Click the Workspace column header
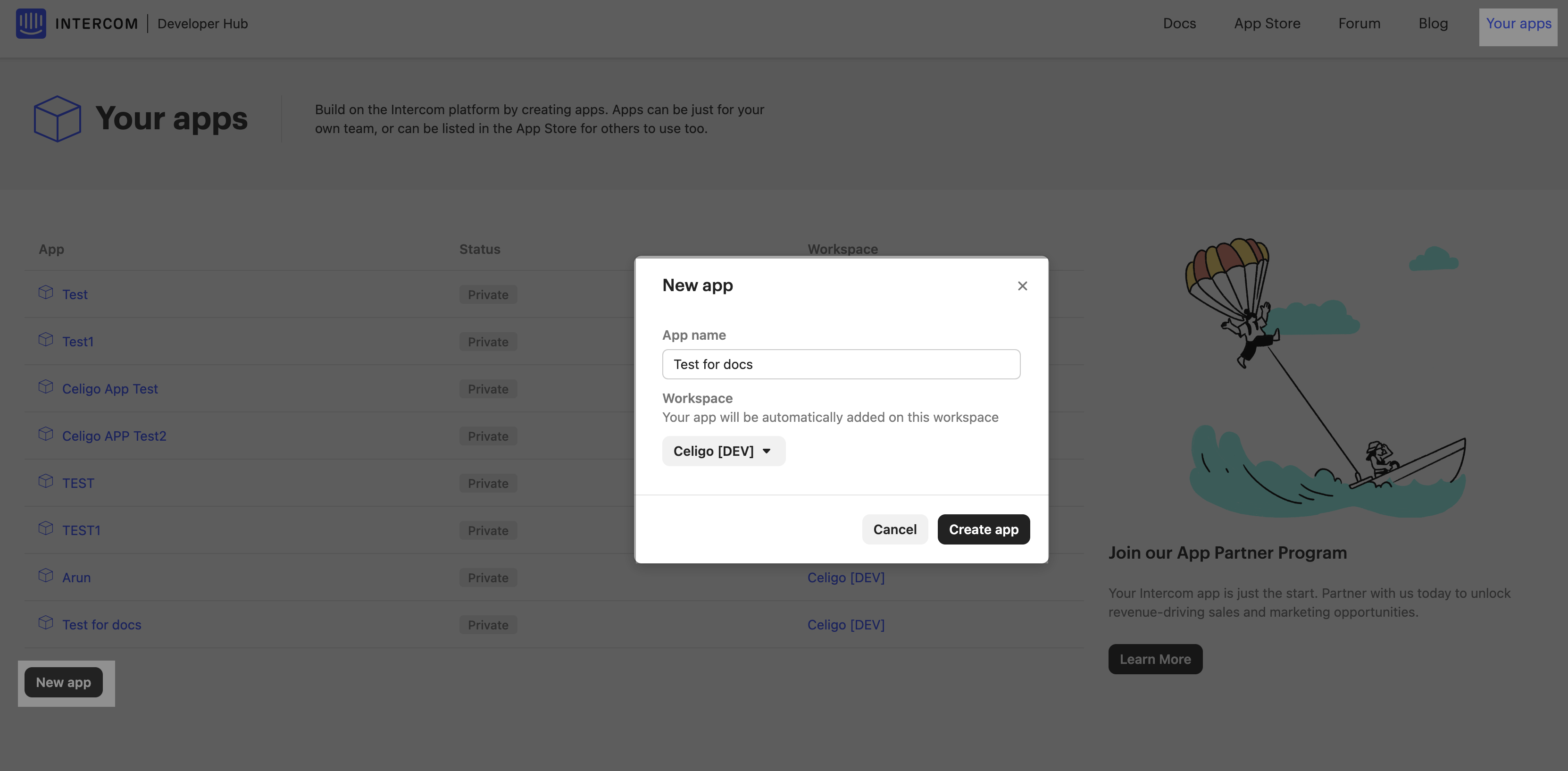The image size is (1568, 771). [842, 249]
